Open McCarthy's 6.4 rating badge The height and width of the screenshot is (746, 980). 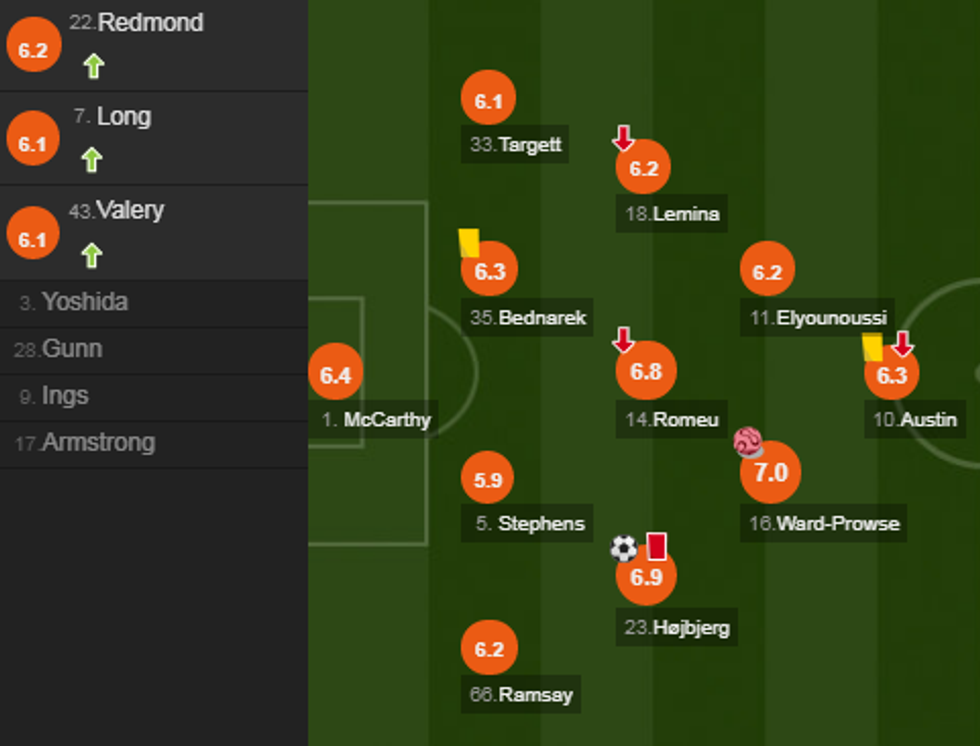pyautogui.click(x=335, y=376)
